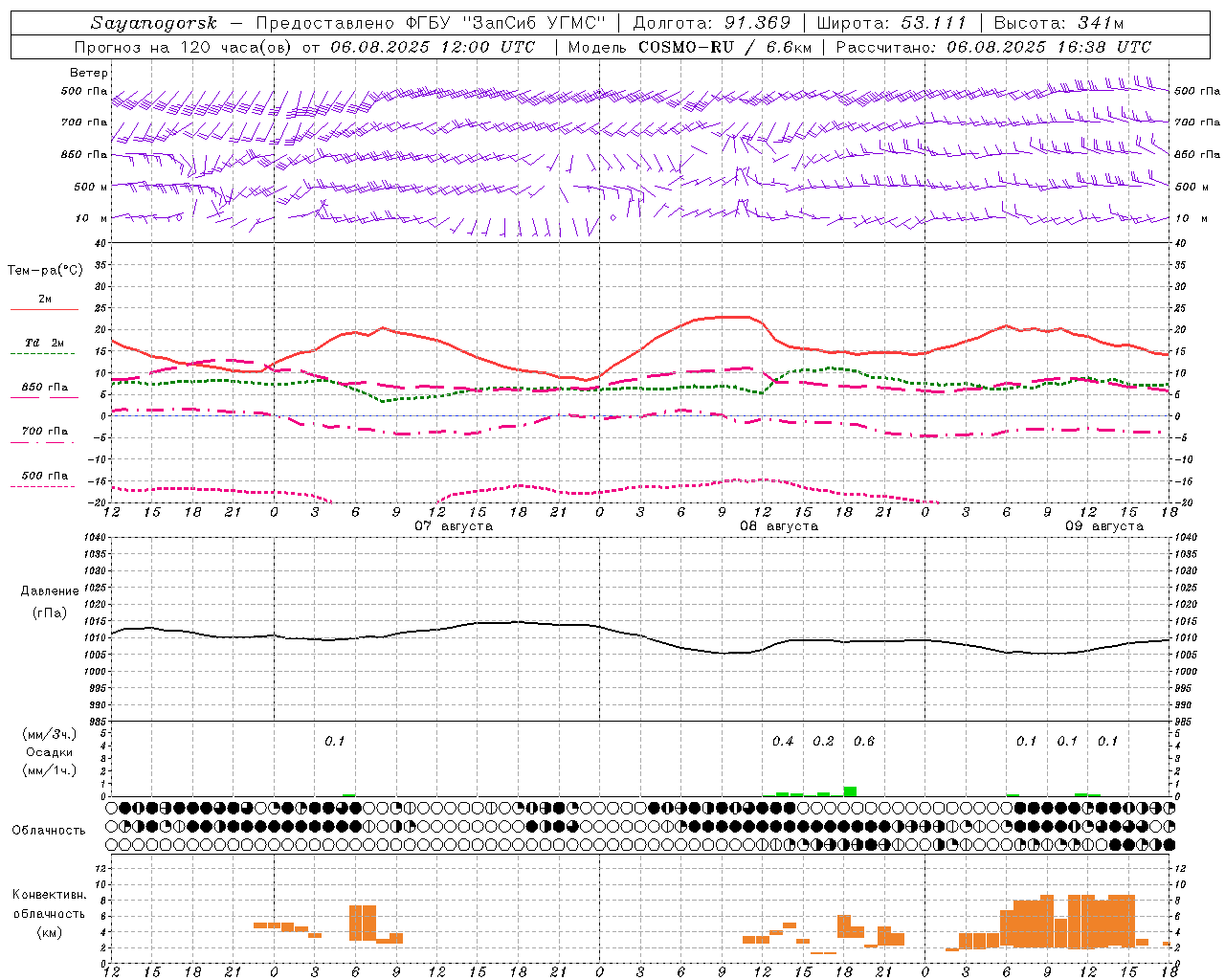This screenshot has width=1225, height=980.
Task: Select the elevation text Высота: 341м
Action: click(x=1058, y=23)
